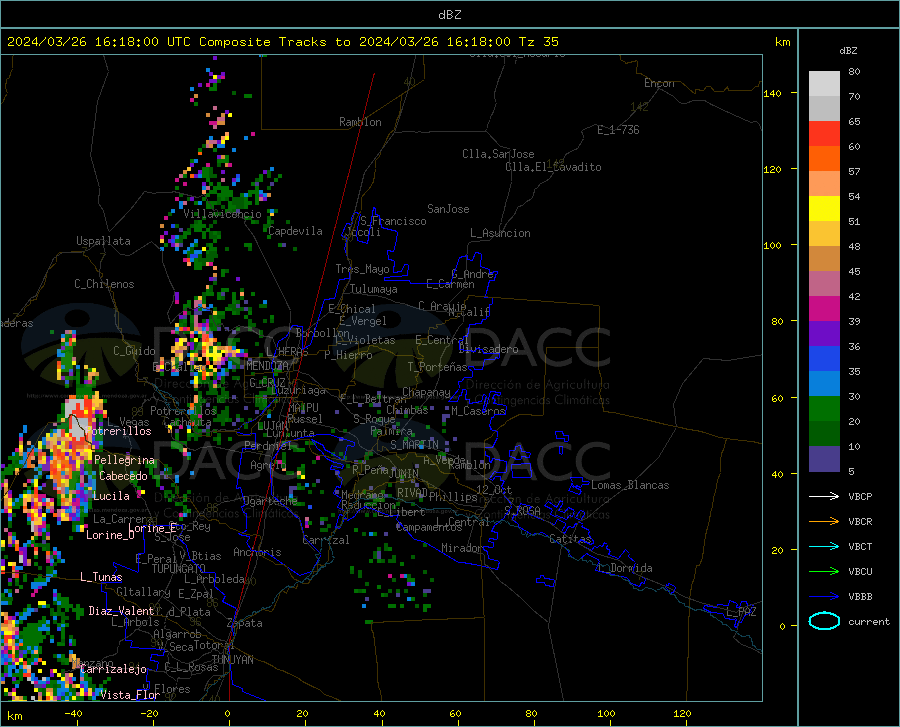This screenshot has width=900, height=727.
Task: Click the RIVAD town label
Action: pyautogui.click(x=412, y=493)
